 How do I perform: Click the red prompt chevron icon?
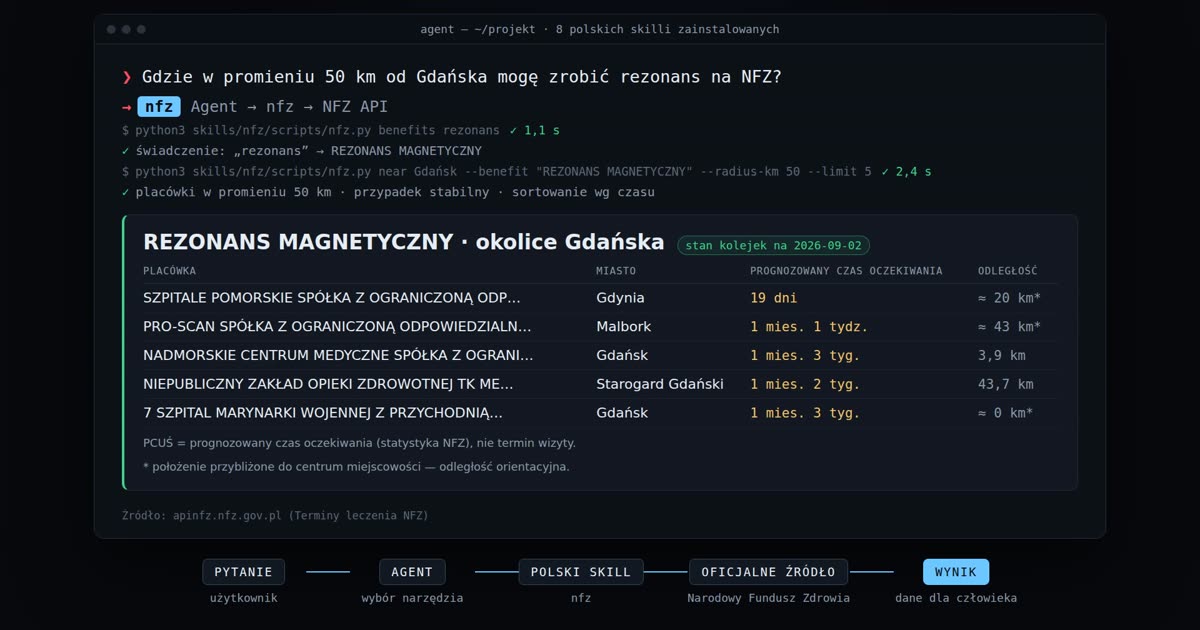[x=127, y=77]
